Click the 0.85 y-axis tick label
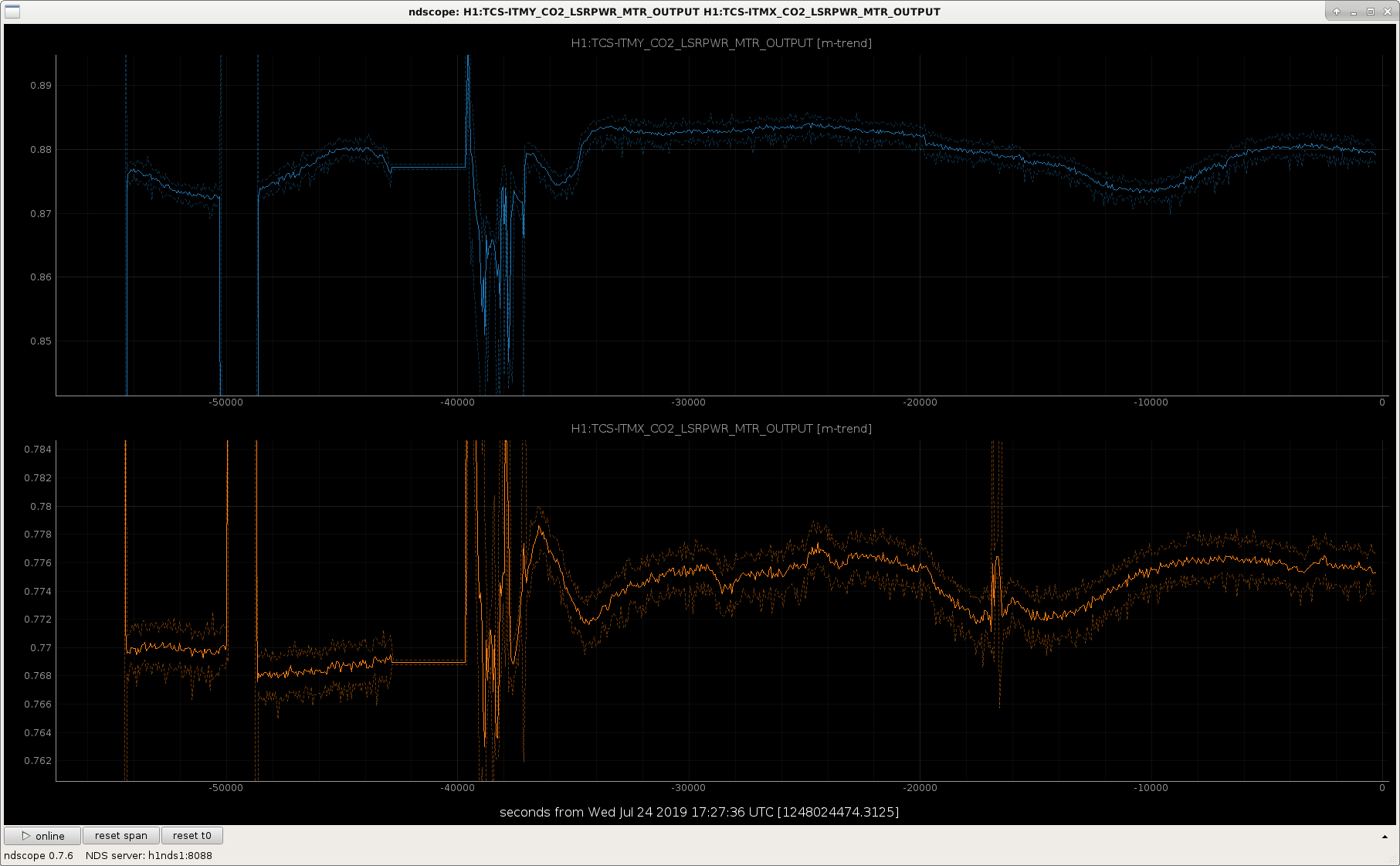The width and height of the screenshot is (1400, 866). click(x=41, y=341)
